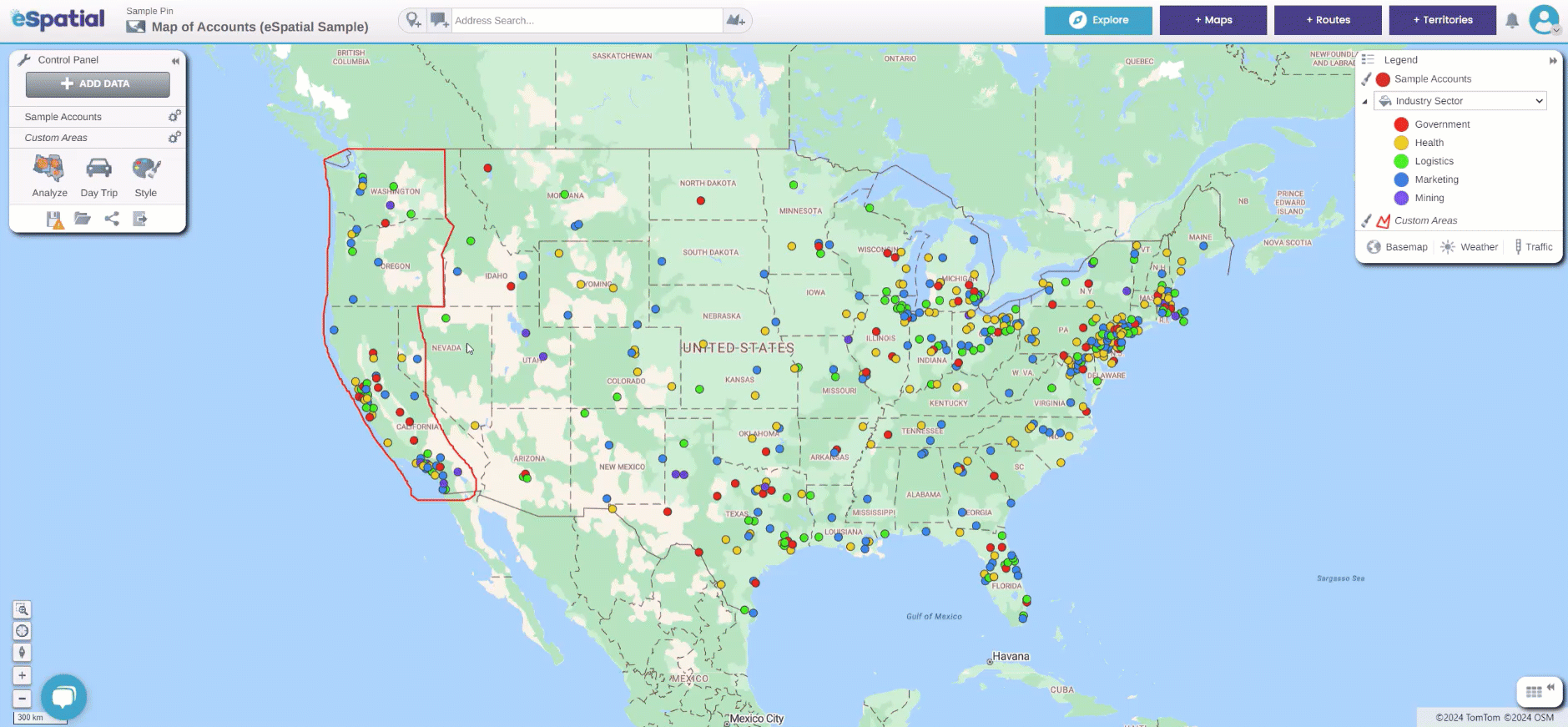Click the Sample Pin label
Viewport: 1568px width, 727px height.
click(x=149, y=11)
